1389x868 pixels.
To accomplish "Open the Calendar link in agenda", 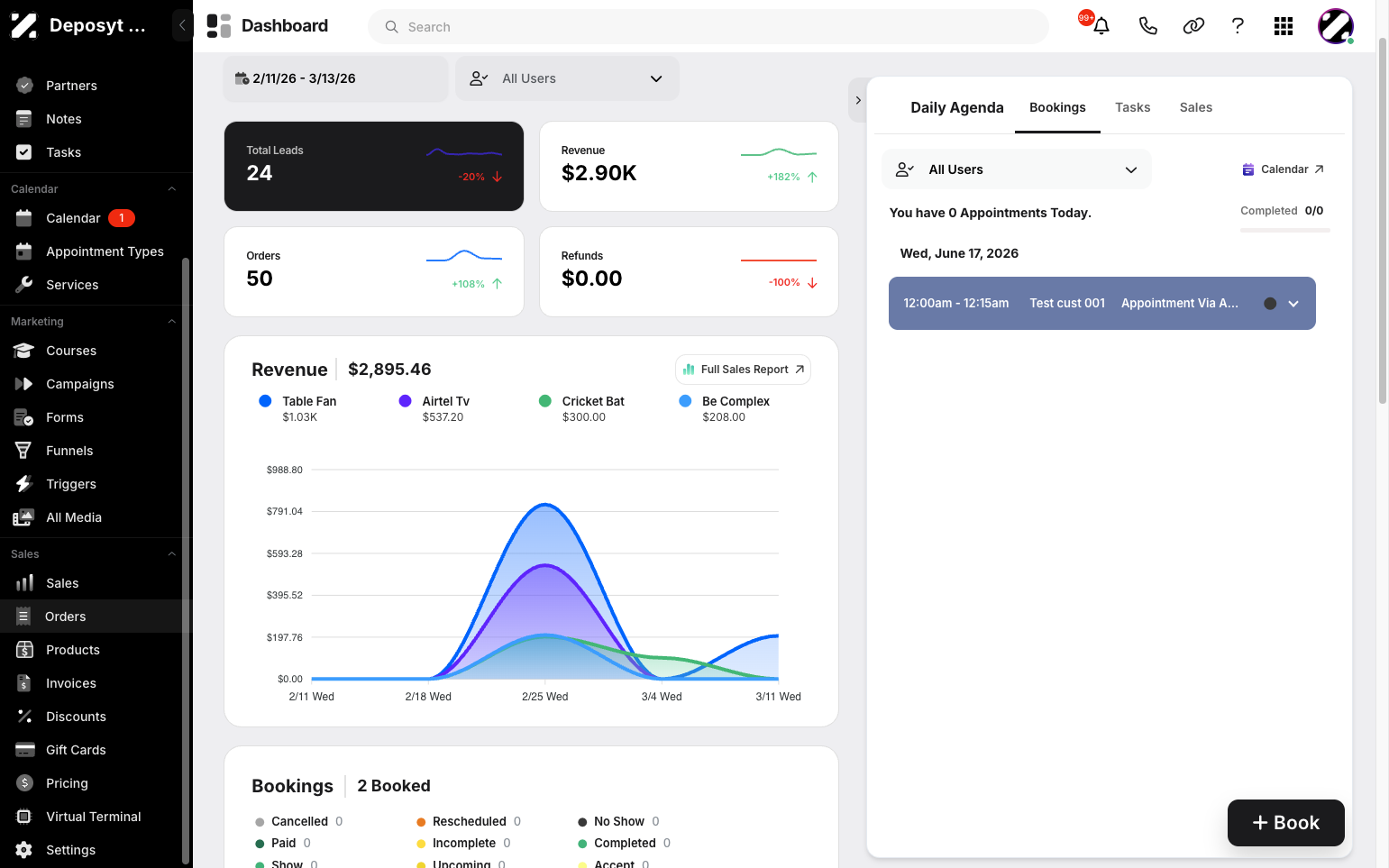I will click(1283, 169).
